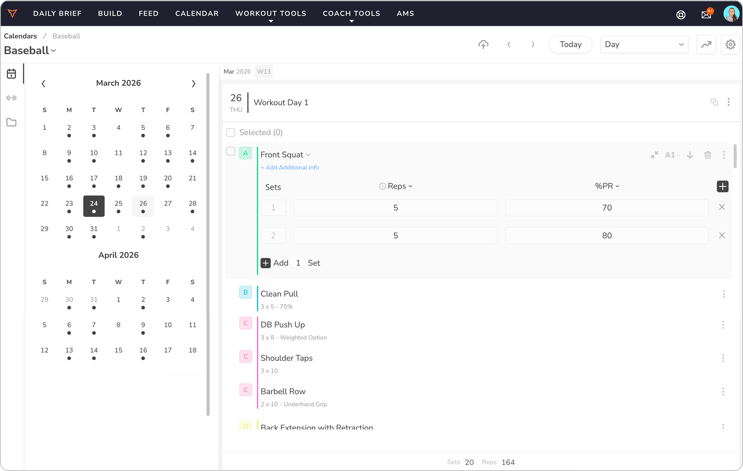Click the mini calendar panel scrollbar

208,245
